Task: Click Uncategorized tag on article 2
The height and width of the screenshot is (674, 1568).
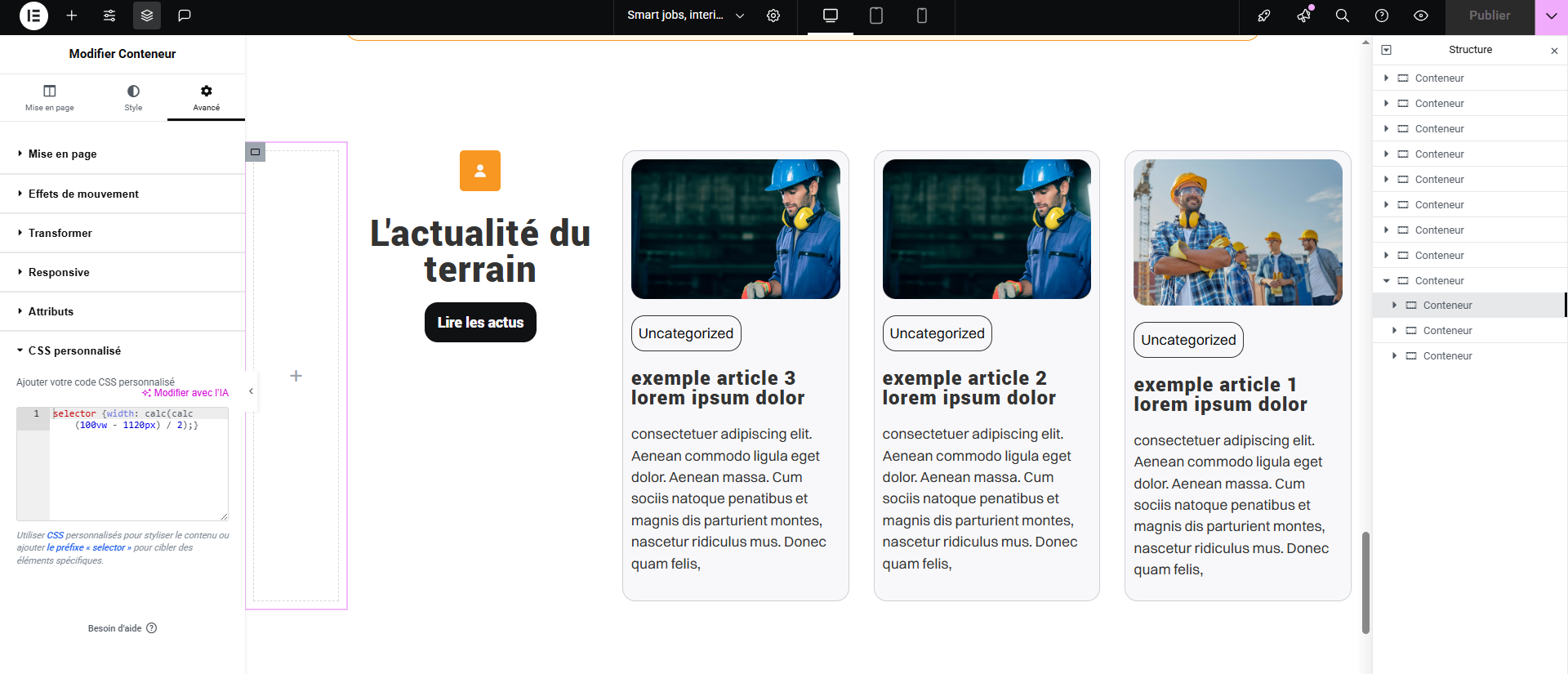Action: (937, 333)
